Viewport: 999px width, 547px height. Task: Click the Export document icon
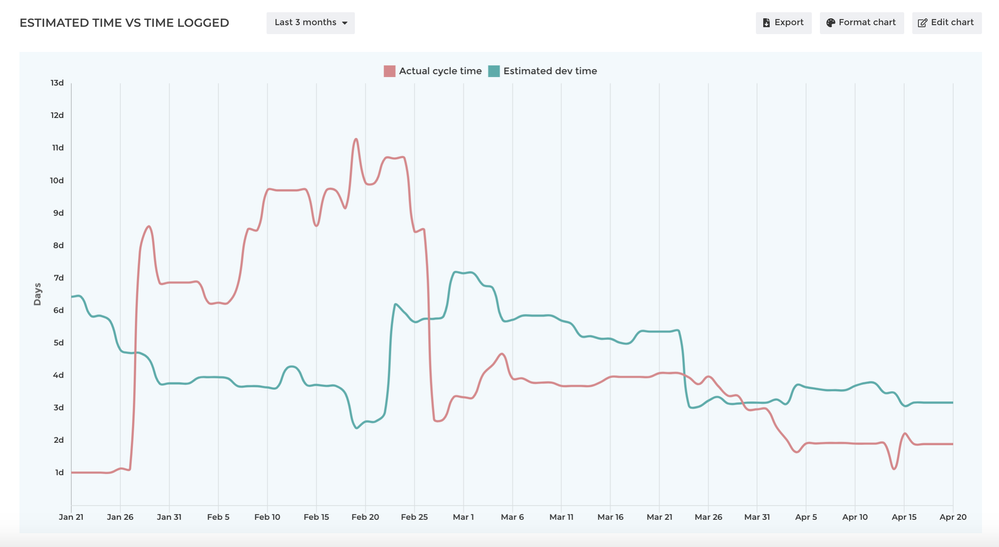point(766,22)
